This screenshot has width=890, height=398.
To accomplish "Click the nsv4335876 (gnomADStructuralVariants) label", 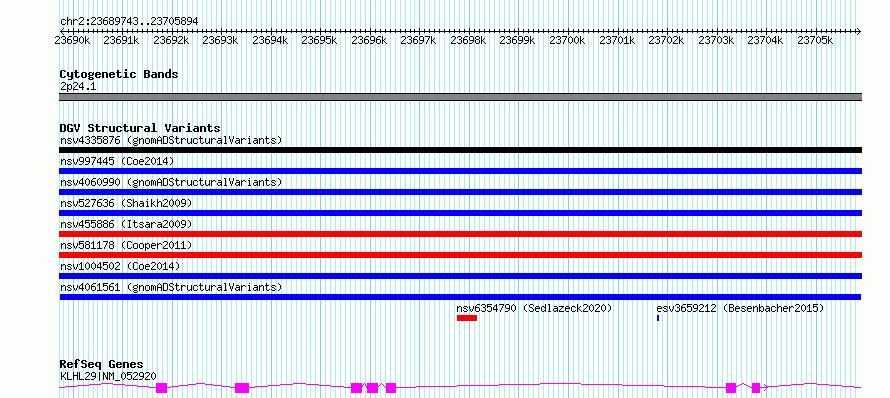I will click(x=171, y=140).
